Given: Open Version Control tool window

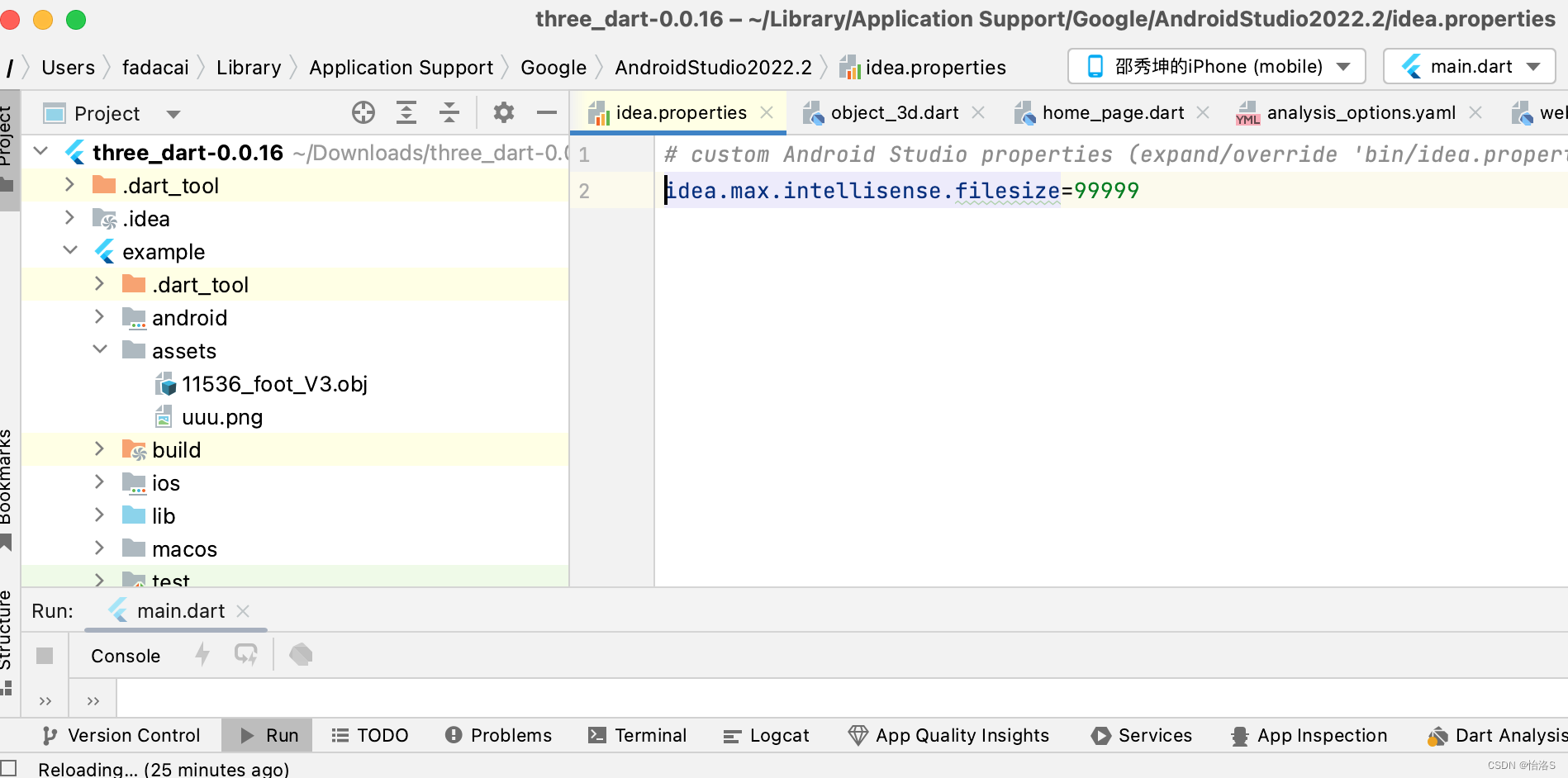Looking at the screenshot, I should (x=121, y=735).
